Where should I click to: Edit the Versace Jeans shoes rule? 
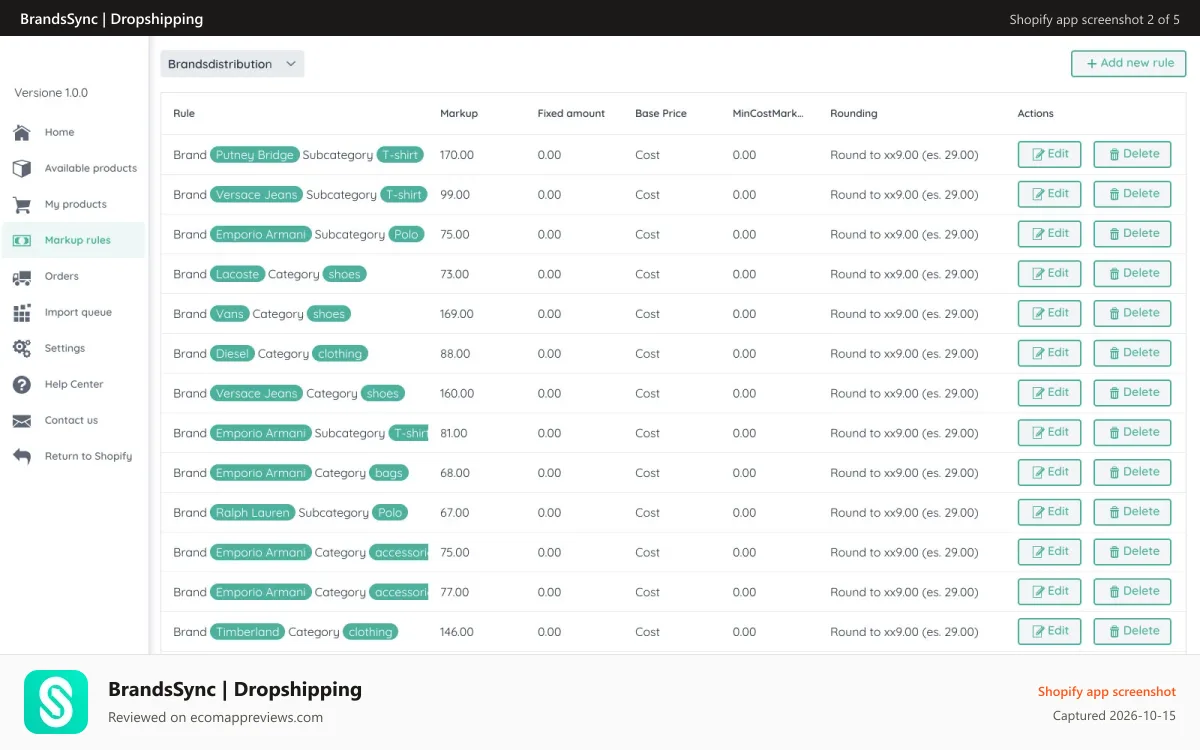(1050, 393)
